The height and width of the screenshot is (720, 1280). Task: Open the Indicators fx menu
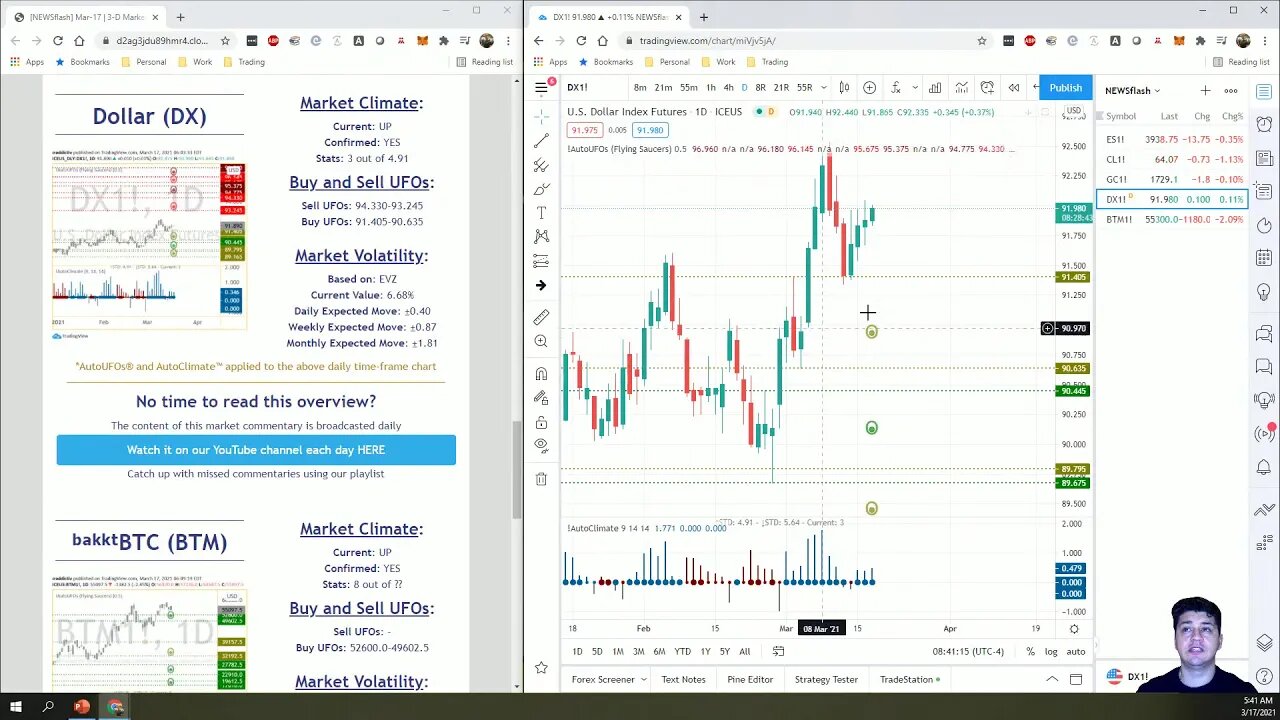(x=896, y=87)
